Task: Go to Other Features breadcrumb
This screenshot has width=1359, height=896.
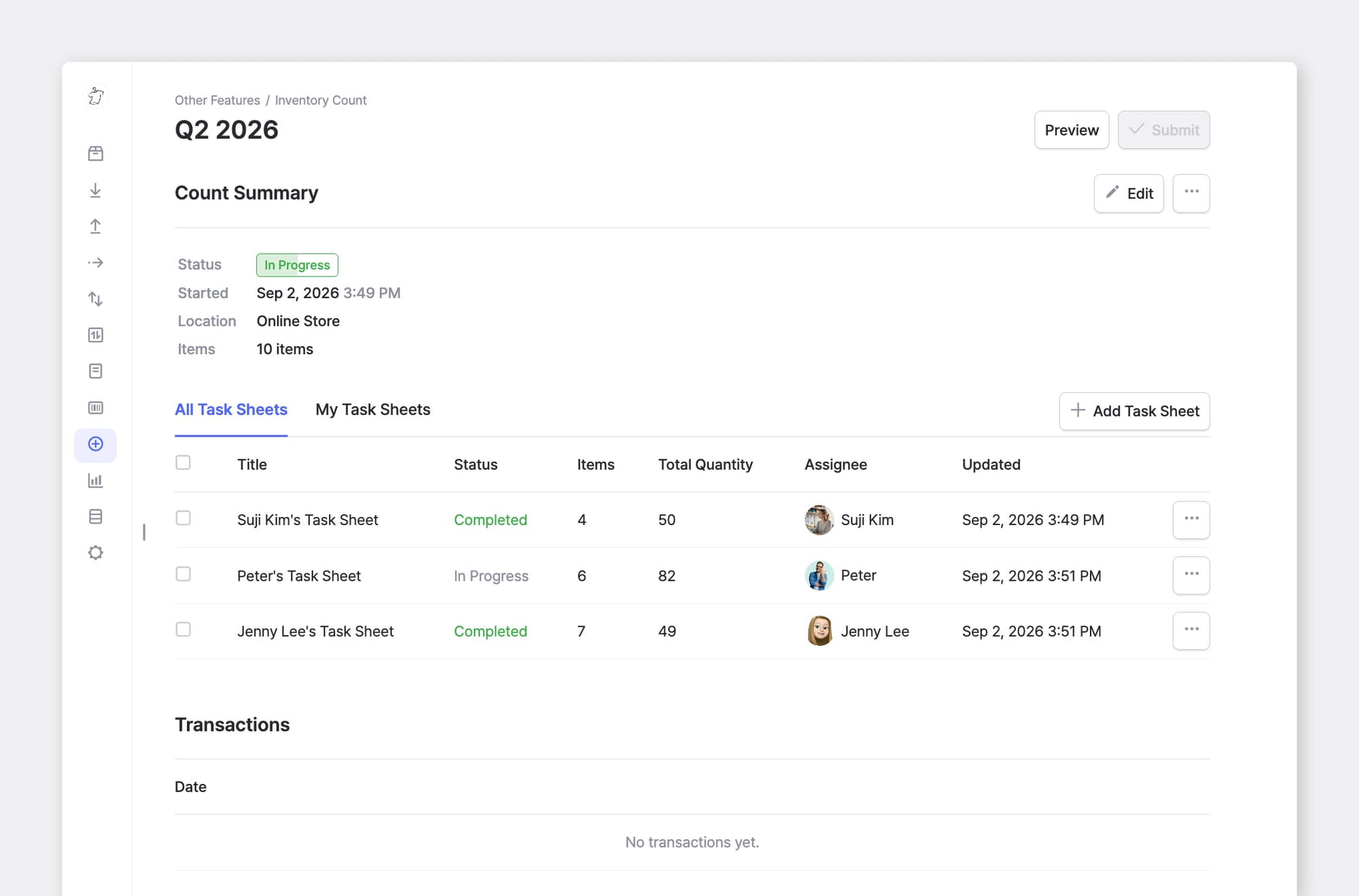Action: tap(217, 101)
